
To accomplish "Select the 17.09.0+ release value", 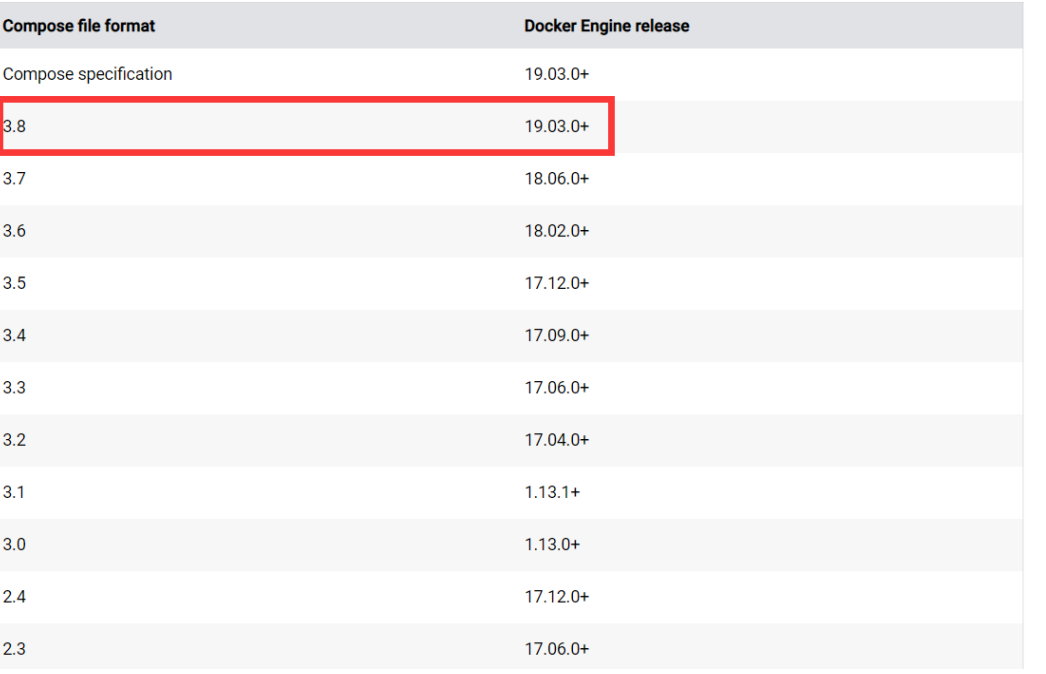I will tap(557, 335).
